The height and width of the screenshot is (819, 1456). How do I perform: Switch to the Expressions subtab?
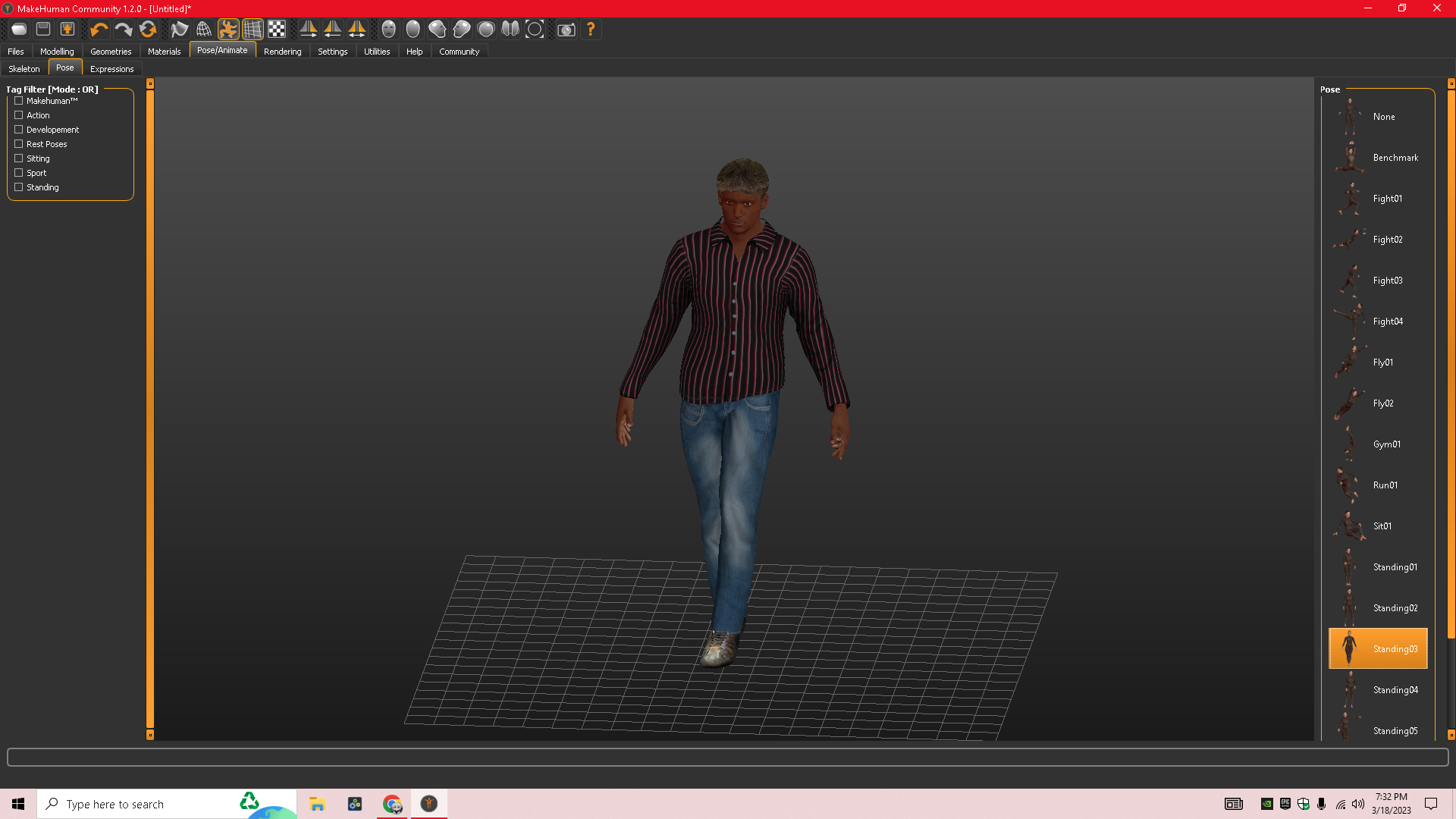111,69
